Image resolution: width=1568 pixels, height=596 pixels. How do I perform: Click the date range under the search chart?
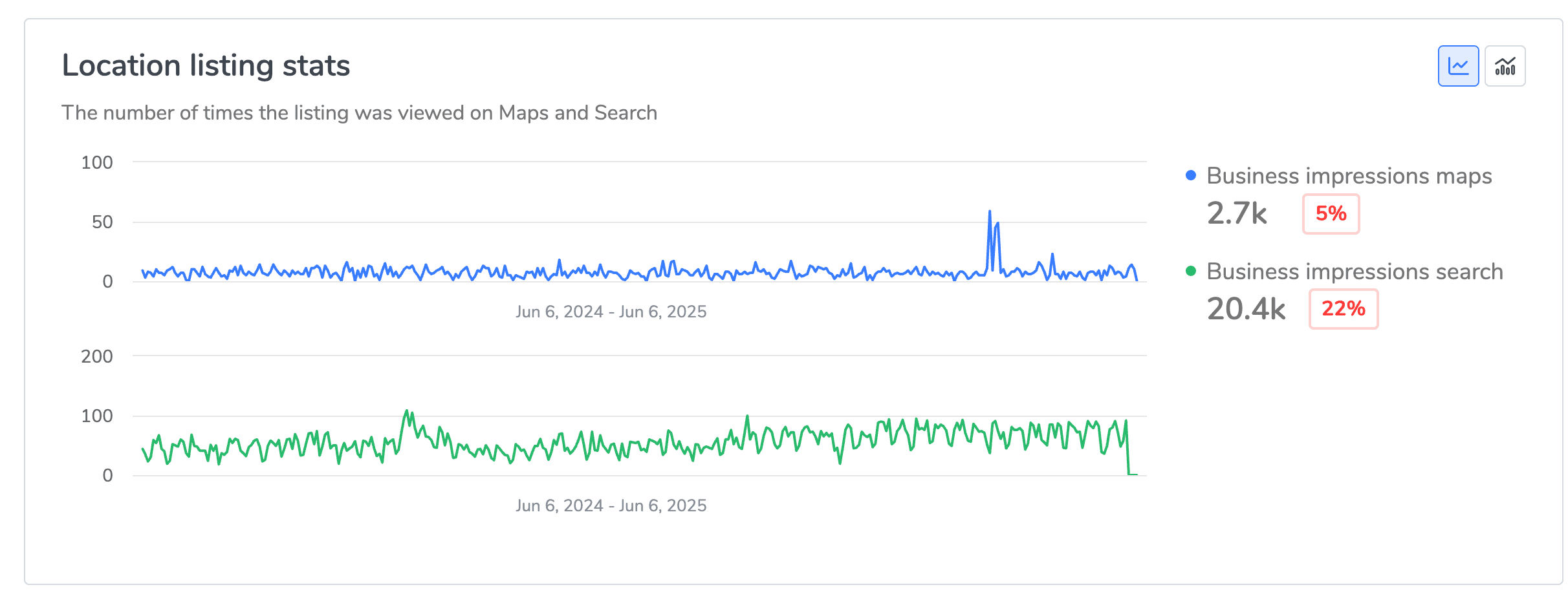click(x=611, y=506)
